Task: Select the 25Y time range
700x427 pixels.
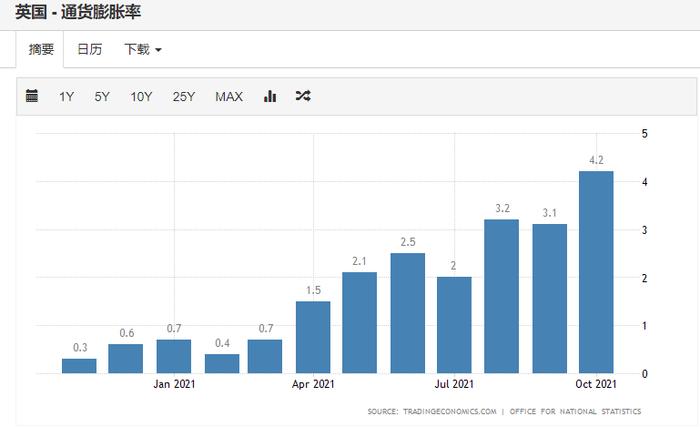Action: [x=184, y=96]
